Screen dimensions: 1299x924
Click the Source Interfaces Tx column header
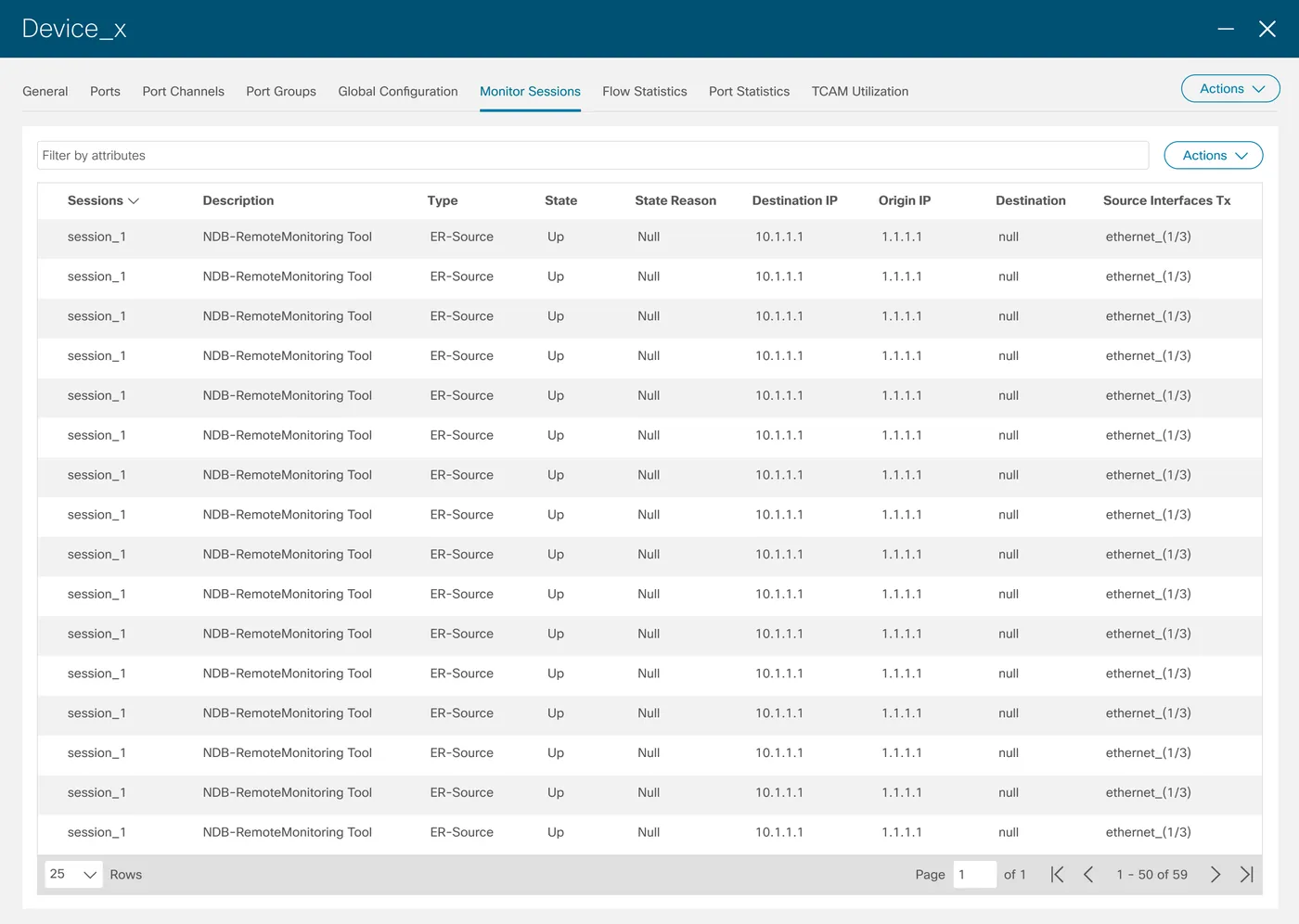pos(1167,201)
